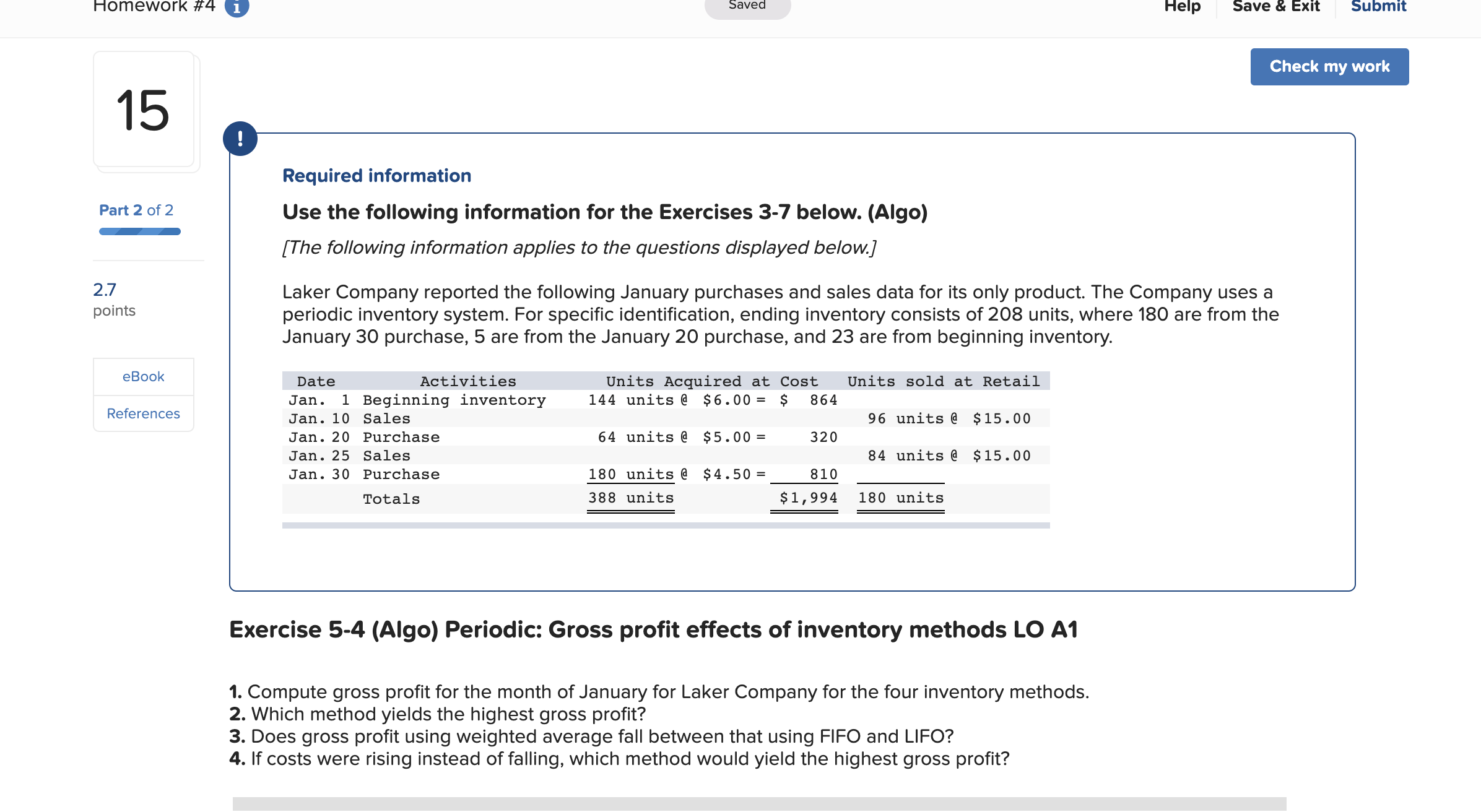Open the Help menu item
1481x812 pixels.
(1183, 6)
